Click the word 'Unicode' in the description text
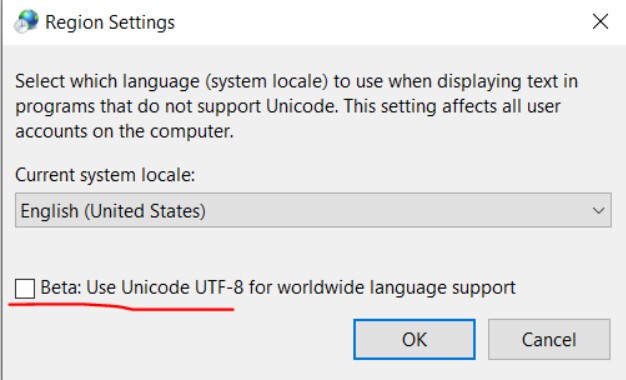Viewport: 626px width, 380px height. tap(301, 106)
